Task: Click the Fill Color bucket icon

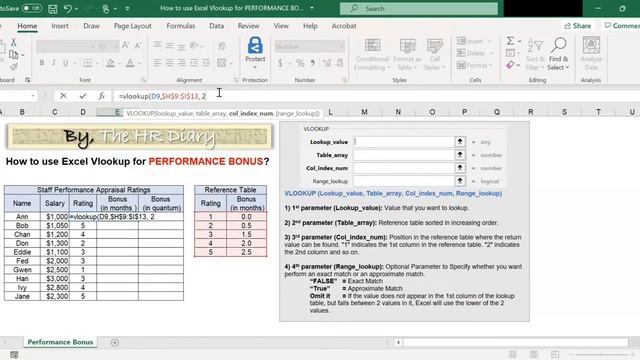Action: tap(110, 63)
